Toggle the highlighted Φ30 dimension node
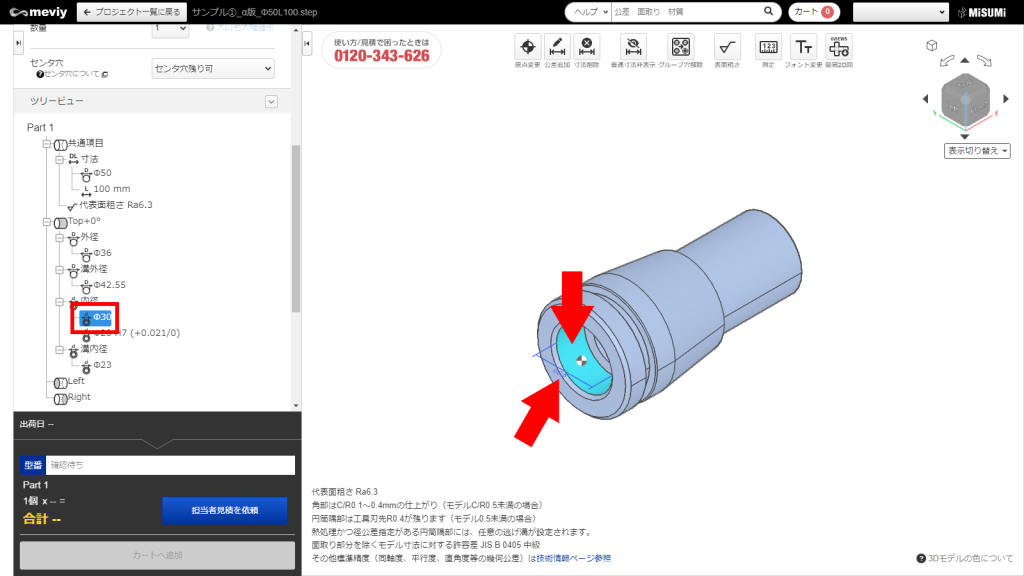1024x576 pixels. [97, 318]
